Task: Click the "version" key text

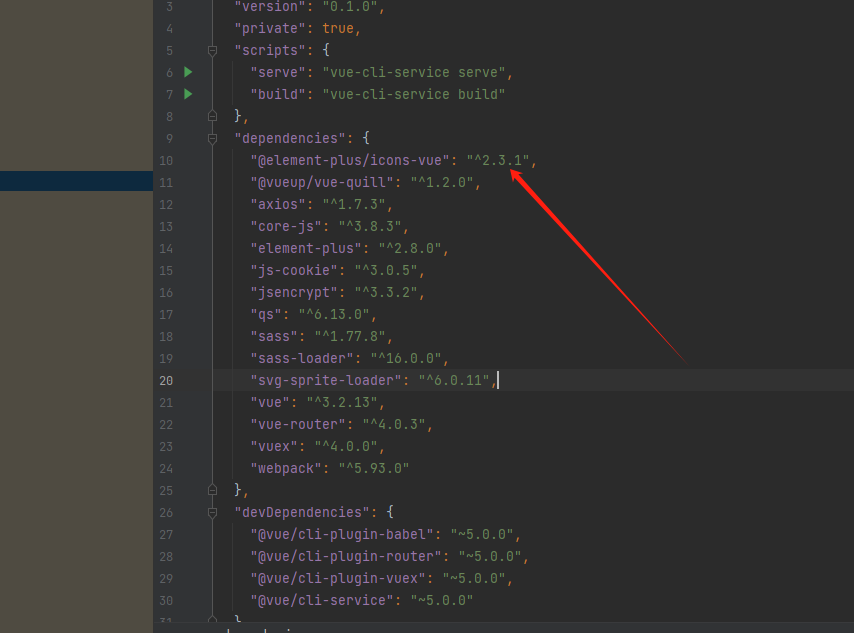Action: (x=270, y=7)
